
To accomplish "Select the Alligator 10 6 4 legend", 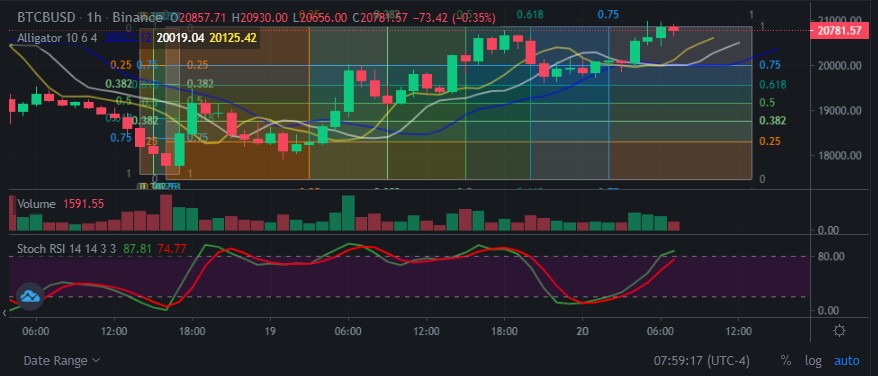I will click(57, 38).
